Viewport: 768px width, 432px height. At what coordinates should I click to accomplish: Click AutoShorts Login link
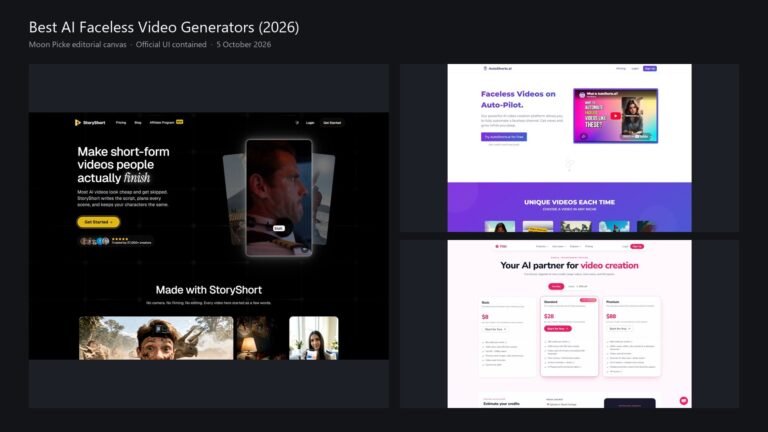pos(635,69)
